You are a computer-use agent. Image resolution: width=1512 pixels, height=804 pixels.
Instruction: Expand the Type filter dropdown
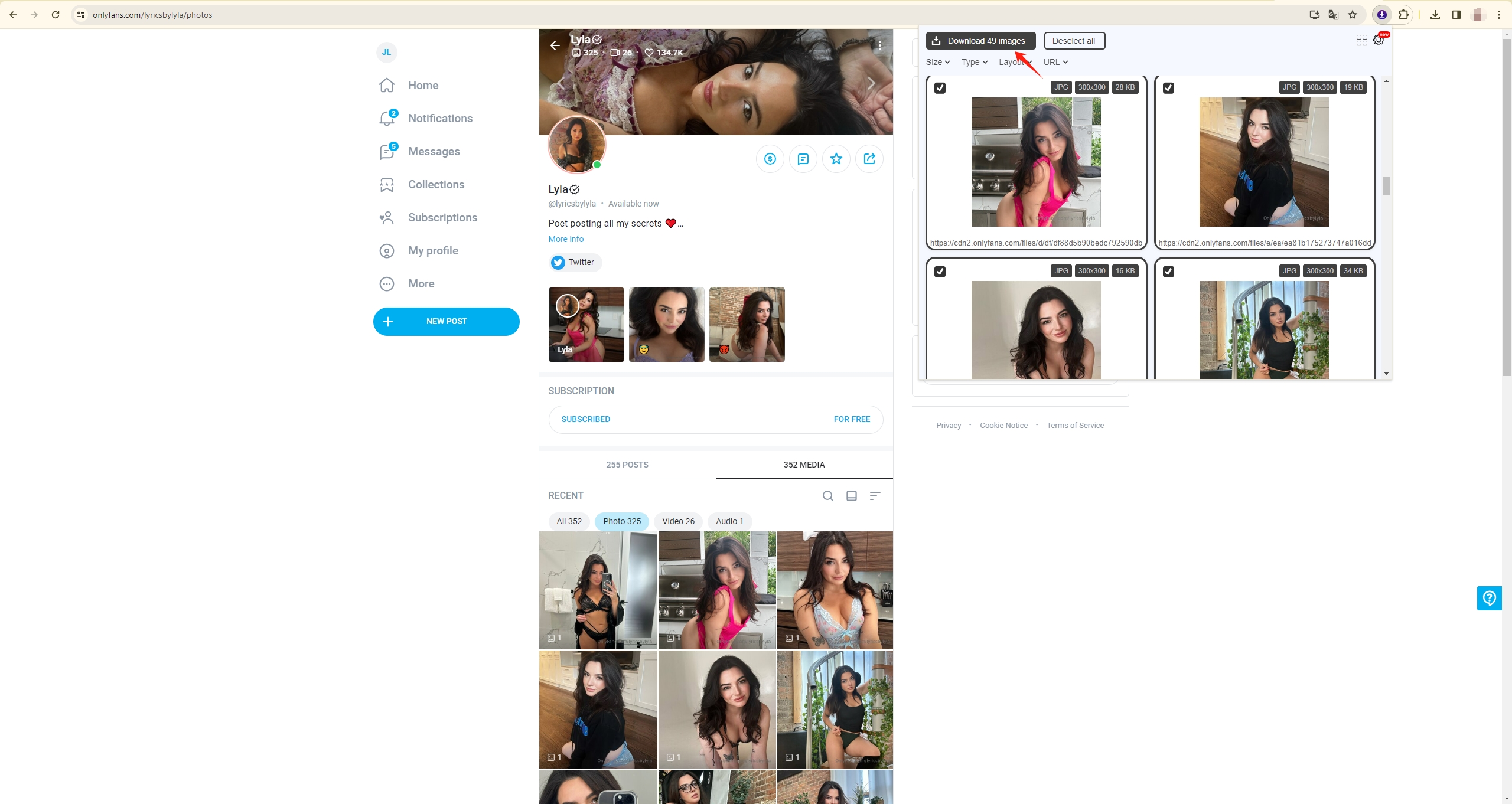[974, 62]
